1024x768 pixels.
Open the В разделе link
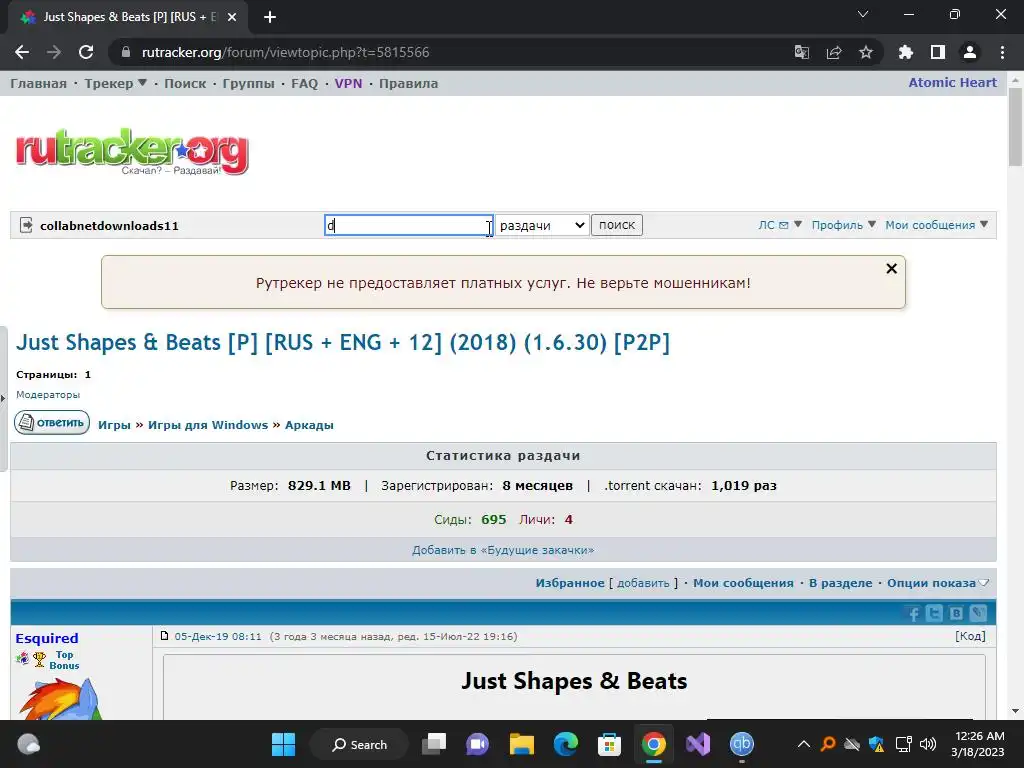click(x=840, y=583)
